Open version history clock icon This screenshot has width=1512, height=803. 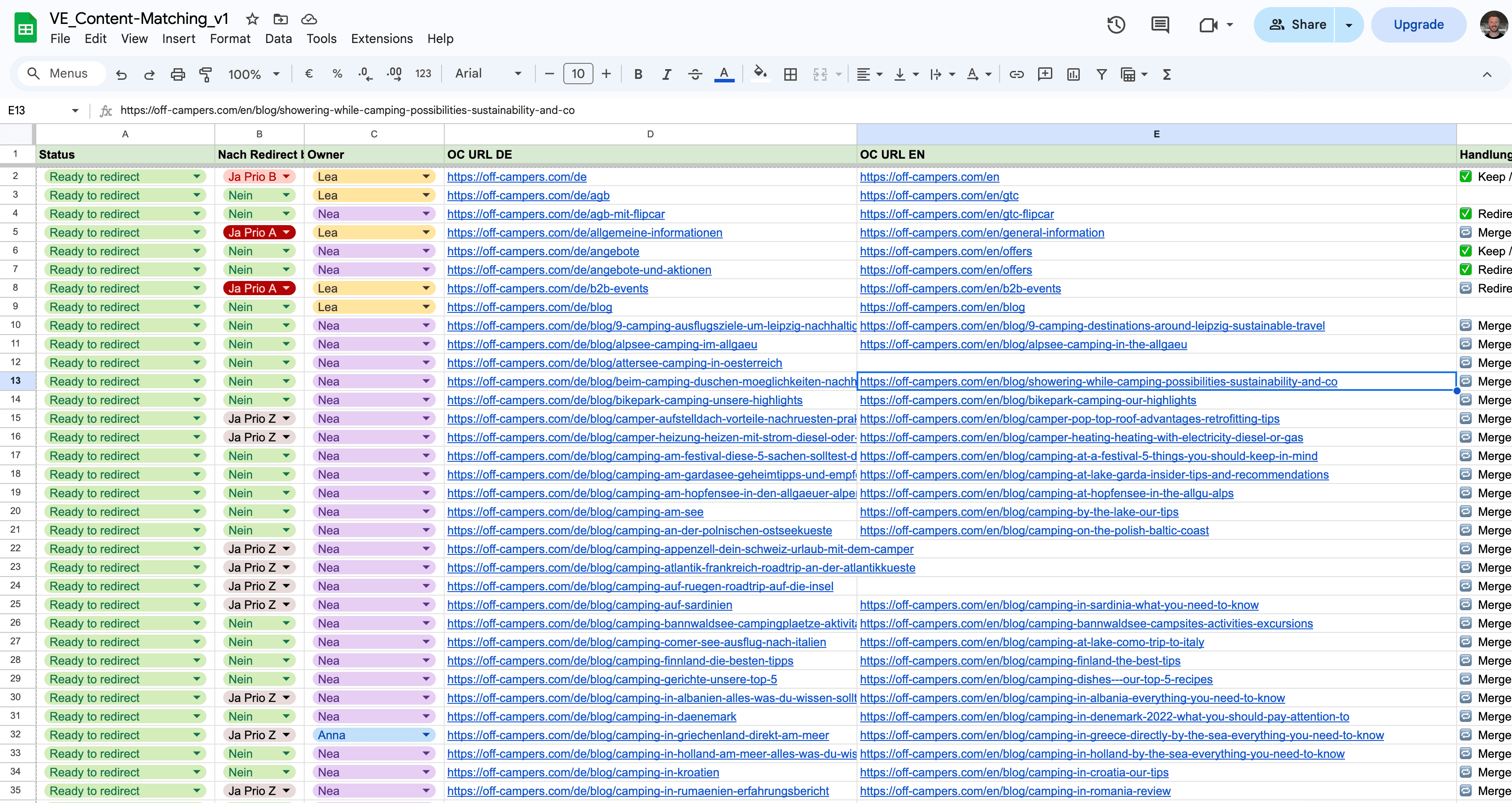click(1116, 25)
